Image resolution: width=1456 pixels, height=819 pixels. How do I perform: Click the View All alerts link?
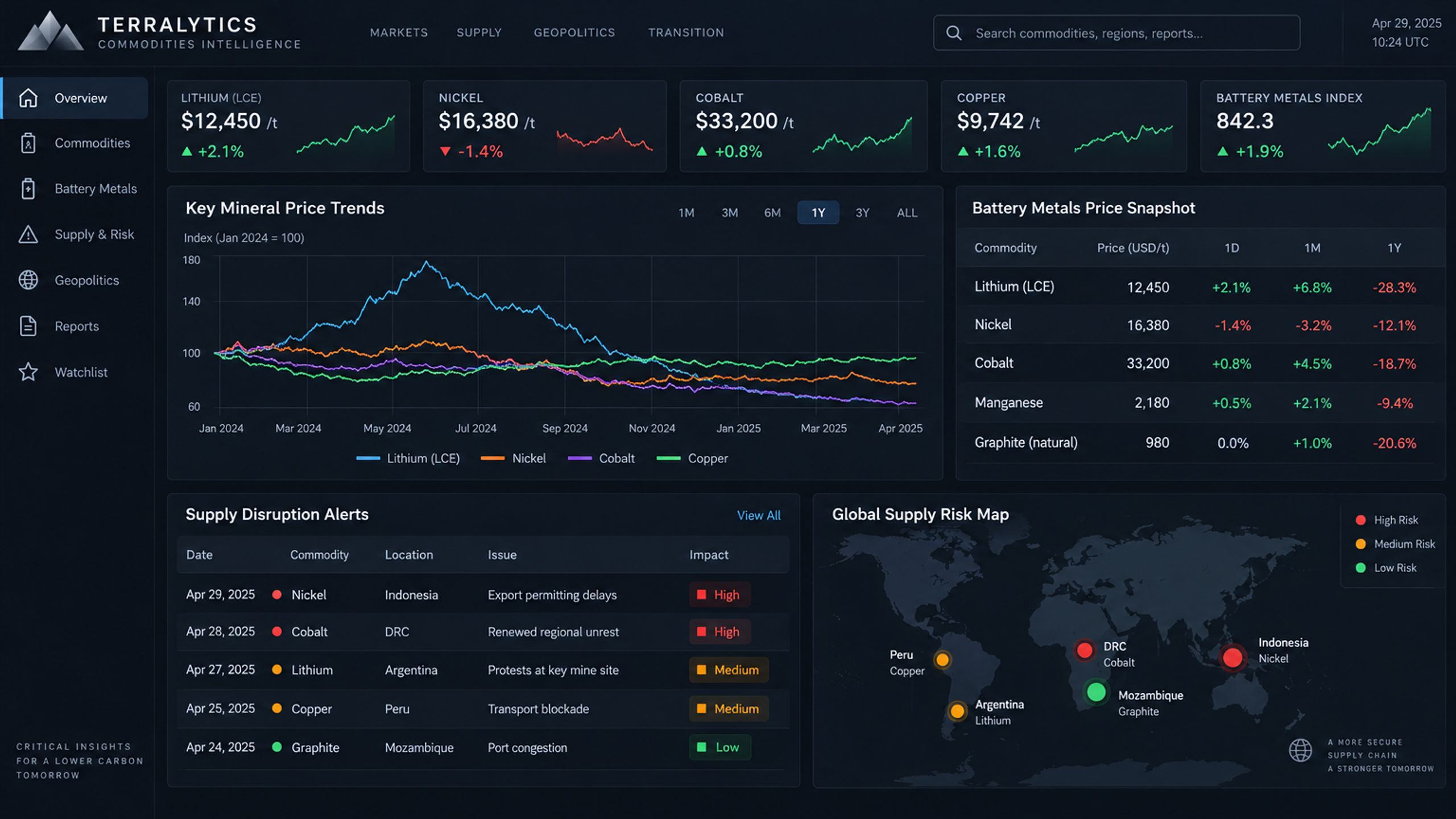(x=759, y=515)
